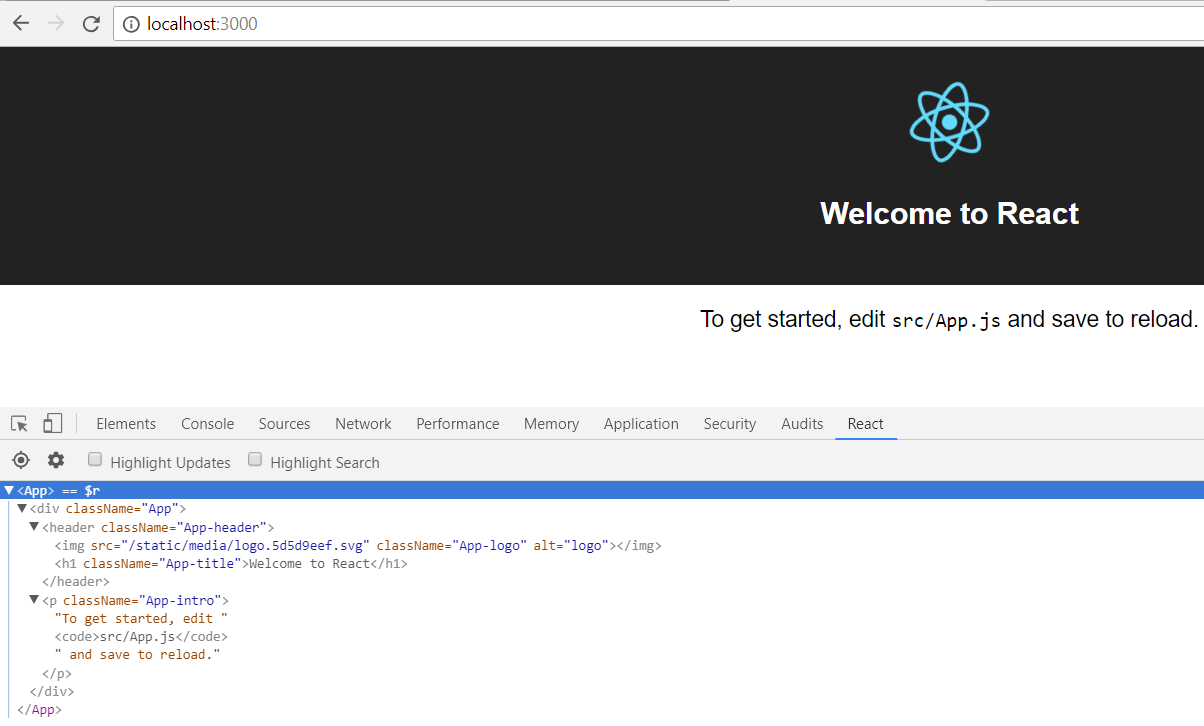
Task: Click the " and save to reload." text node
Action: (x=138, y=655)
